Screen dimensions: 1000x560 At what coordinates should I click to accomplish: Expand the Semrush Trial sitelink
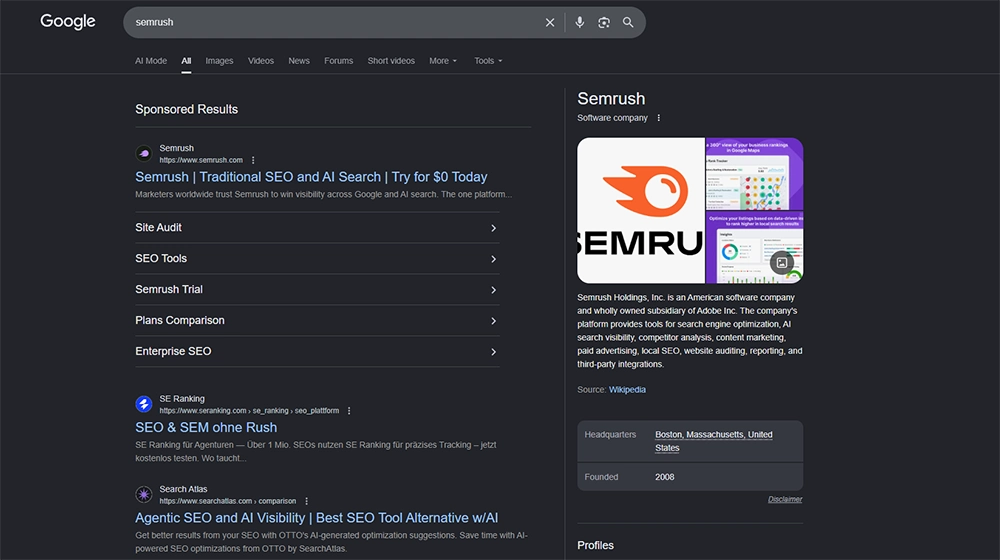tap(317, 290)
